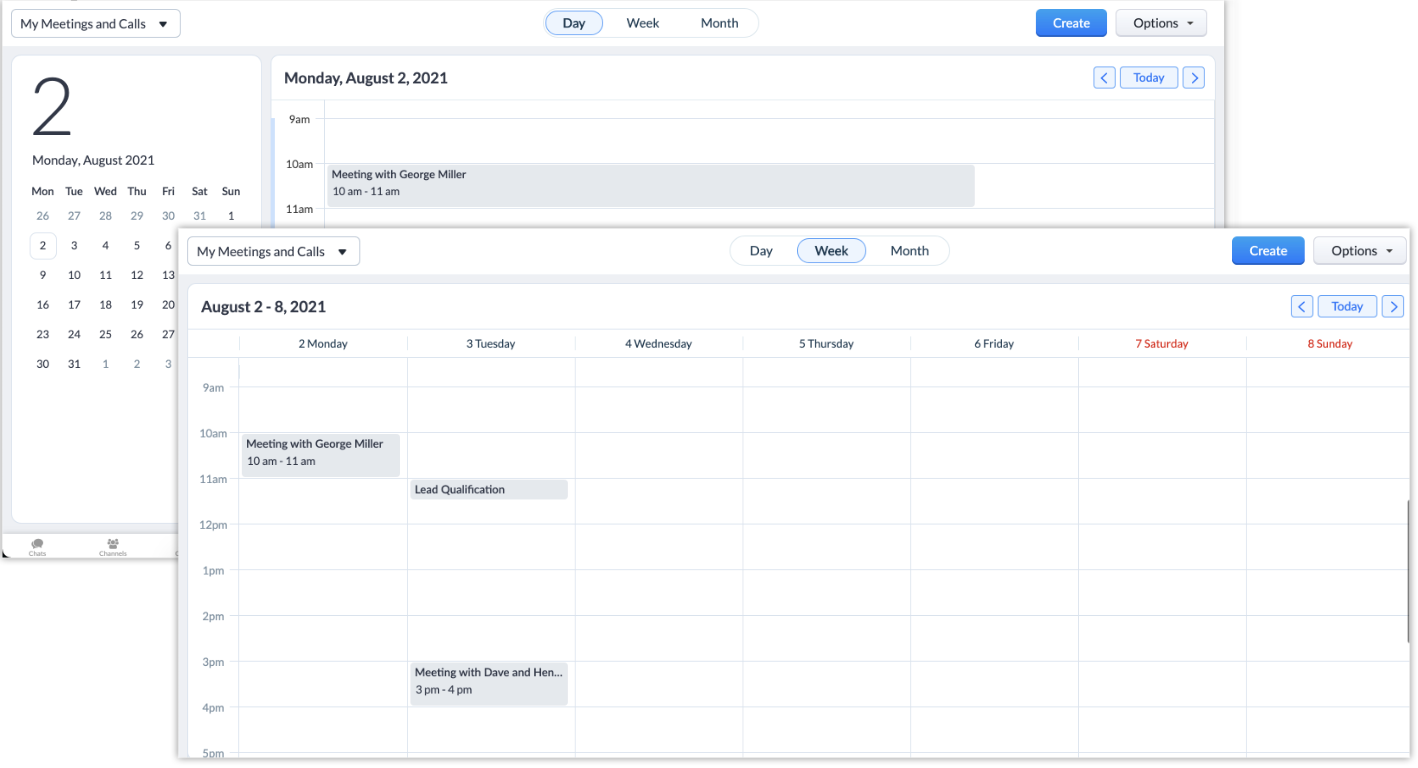Screen dimensions: 1418x768
Task: Go to next day in Day view window
Action: 1193,78
